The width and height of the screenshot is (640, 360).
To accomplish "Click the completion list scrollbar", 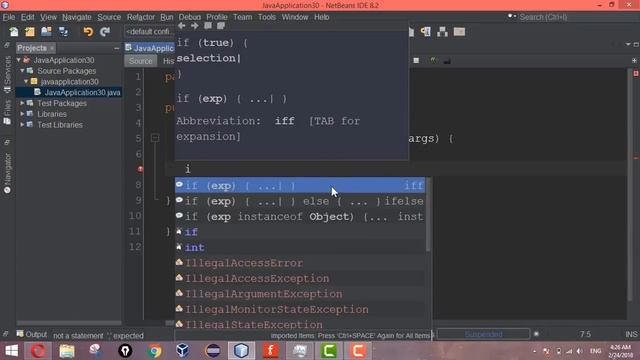I will (428, 214).
